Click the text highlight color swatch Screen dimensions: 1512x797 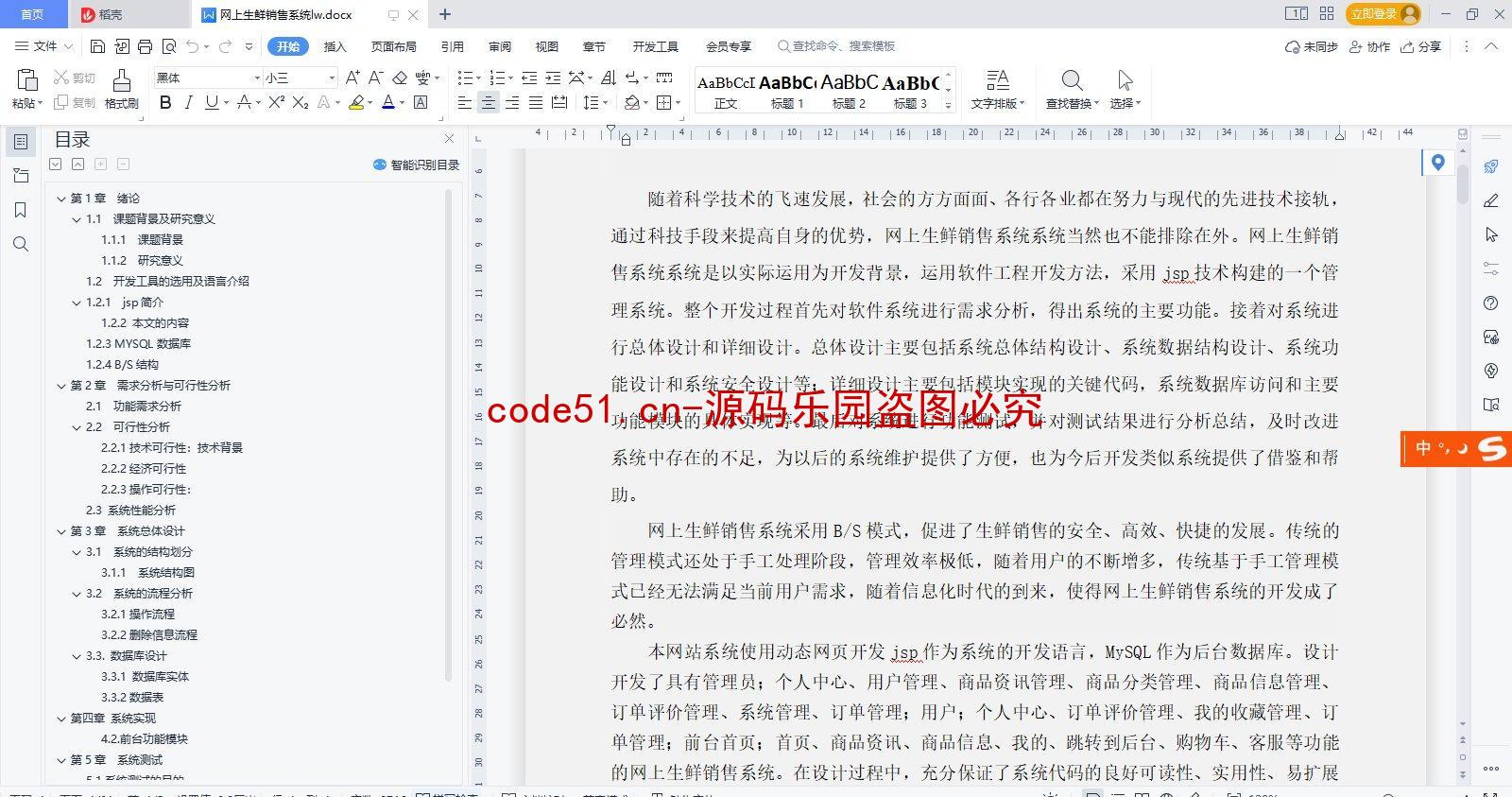coord(356,102)
